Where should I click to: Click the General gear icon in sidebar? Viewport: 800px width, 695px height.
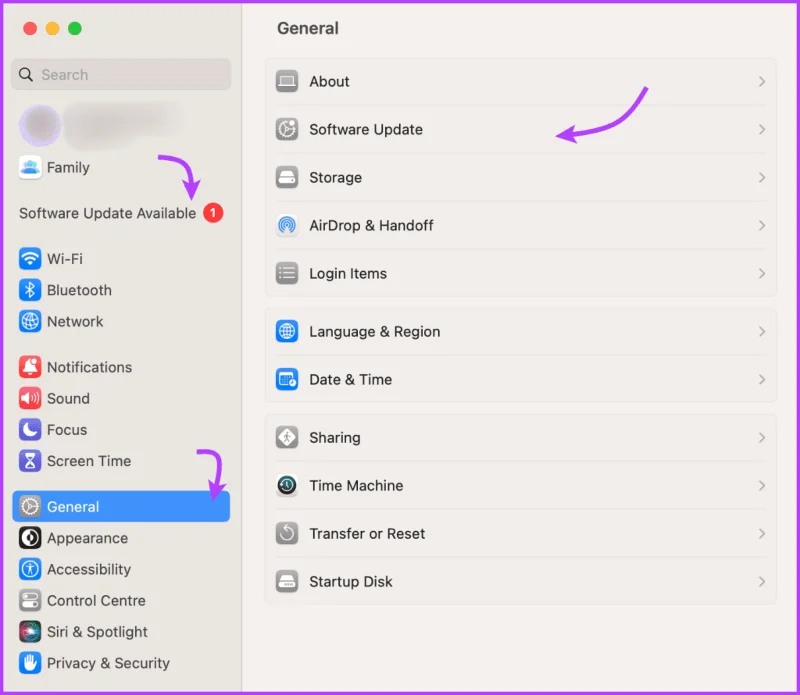coord(30,506)
